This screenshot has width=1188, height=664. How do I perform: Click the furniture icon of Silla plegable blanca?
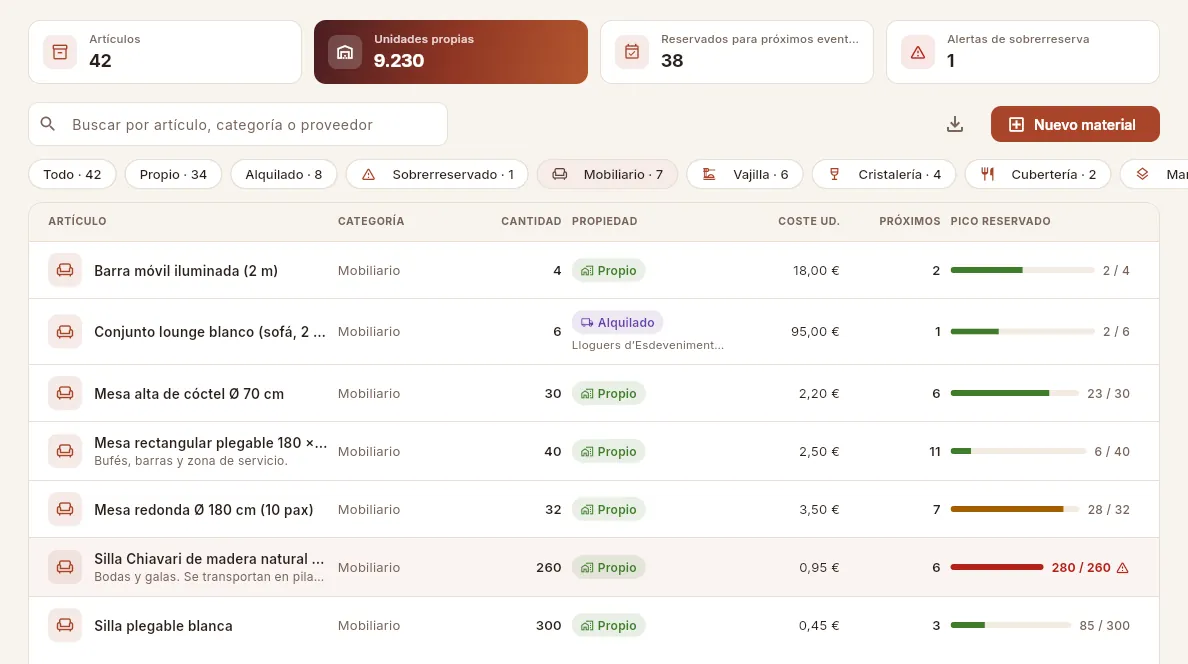pos(65,625)
